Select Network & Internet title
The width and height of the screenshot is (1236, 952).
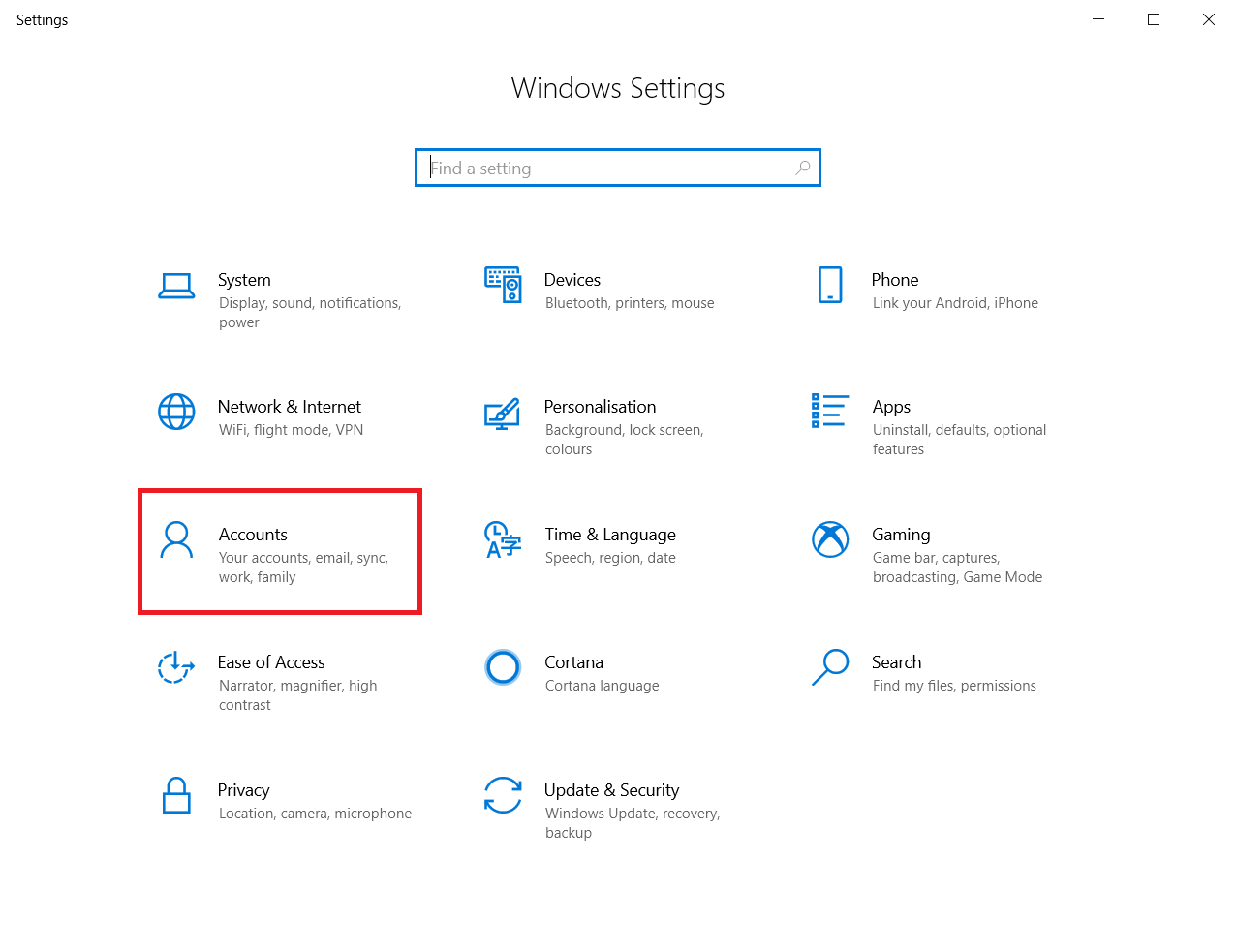[290, 407]
